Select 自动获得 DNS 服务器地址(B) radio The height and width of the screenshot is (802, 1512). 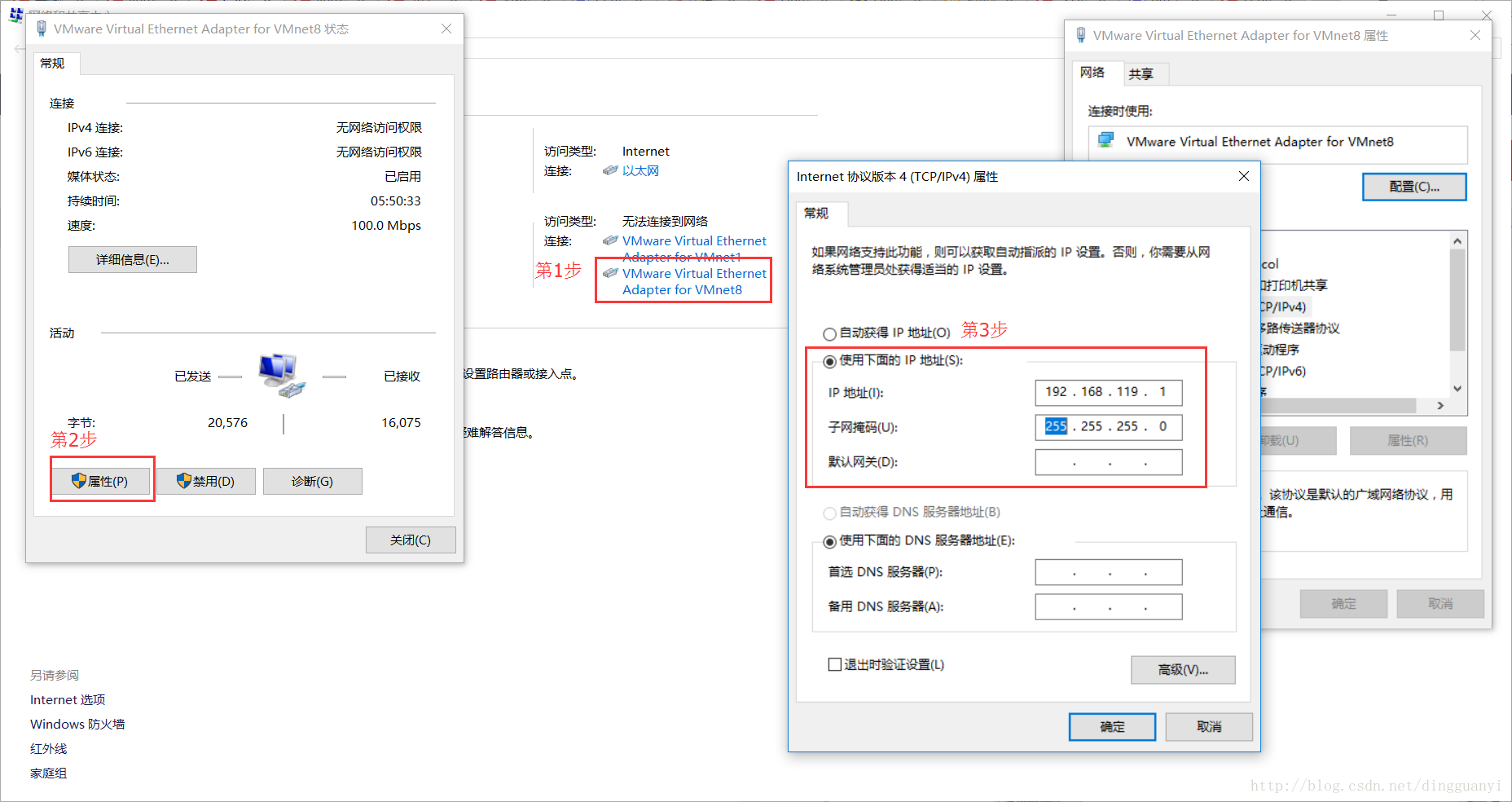[x=829, y=513]
